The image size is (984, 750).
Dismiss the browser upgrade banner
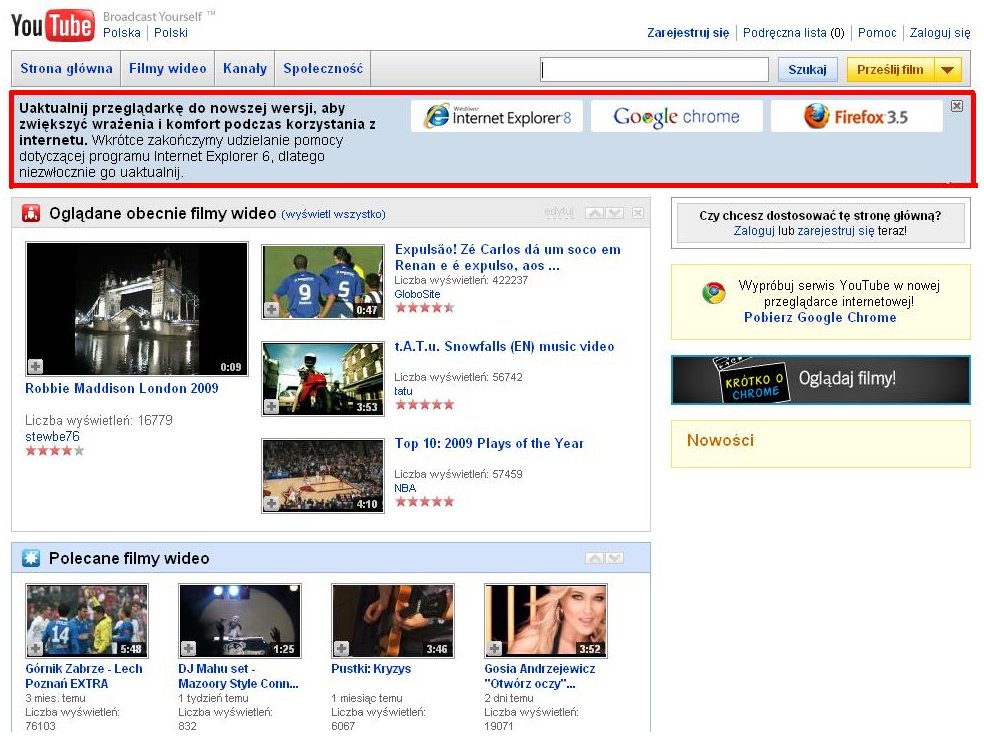pyautogui.click(x=956, y=106)
